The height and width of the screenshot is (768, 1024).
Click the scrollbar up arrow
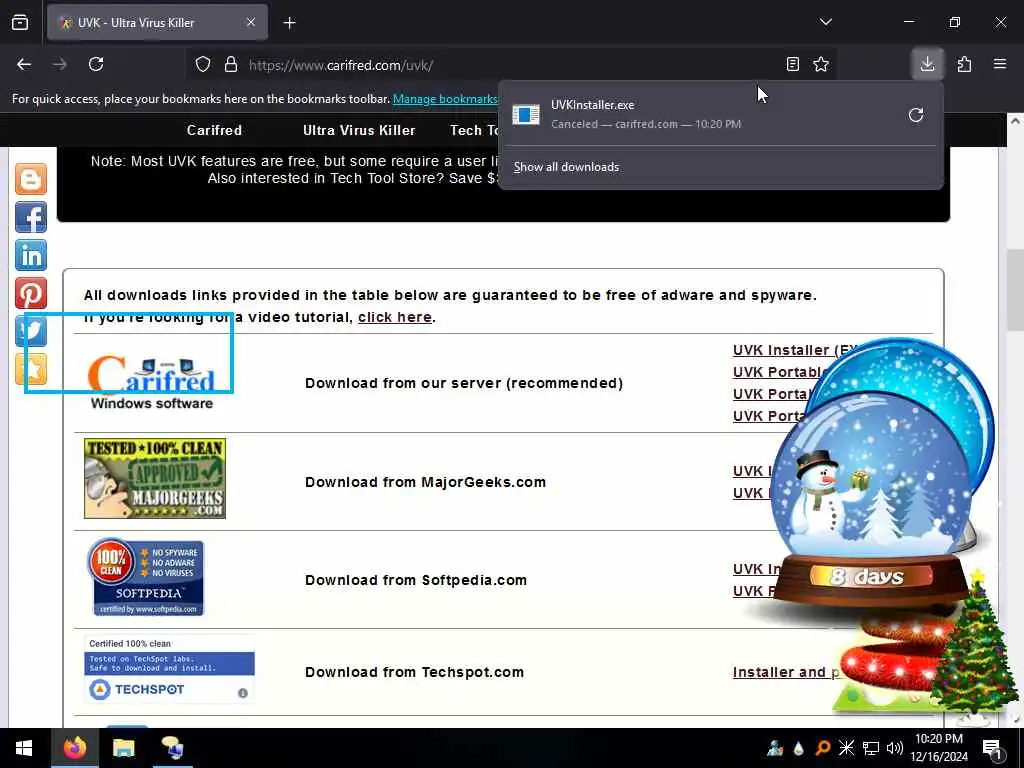pyautogui.click(x=1015, y=121)
